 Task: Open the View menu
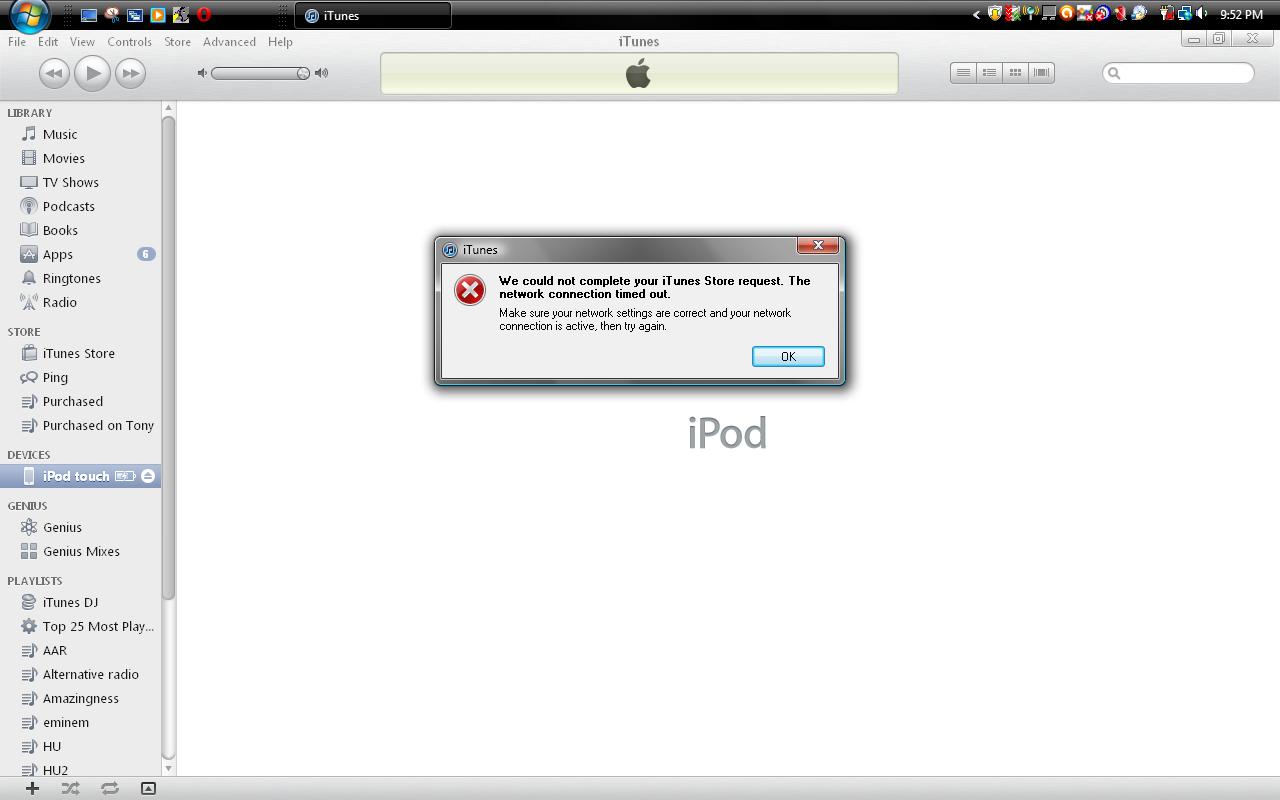tap(82, 42)
